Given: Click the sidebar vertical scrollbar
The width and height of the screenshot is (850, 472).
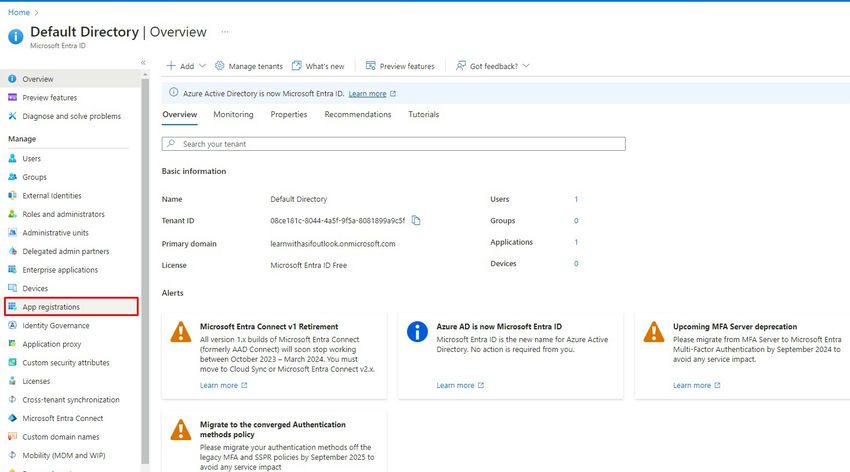Looking at the screenshot, I should (x=145, y=271).
